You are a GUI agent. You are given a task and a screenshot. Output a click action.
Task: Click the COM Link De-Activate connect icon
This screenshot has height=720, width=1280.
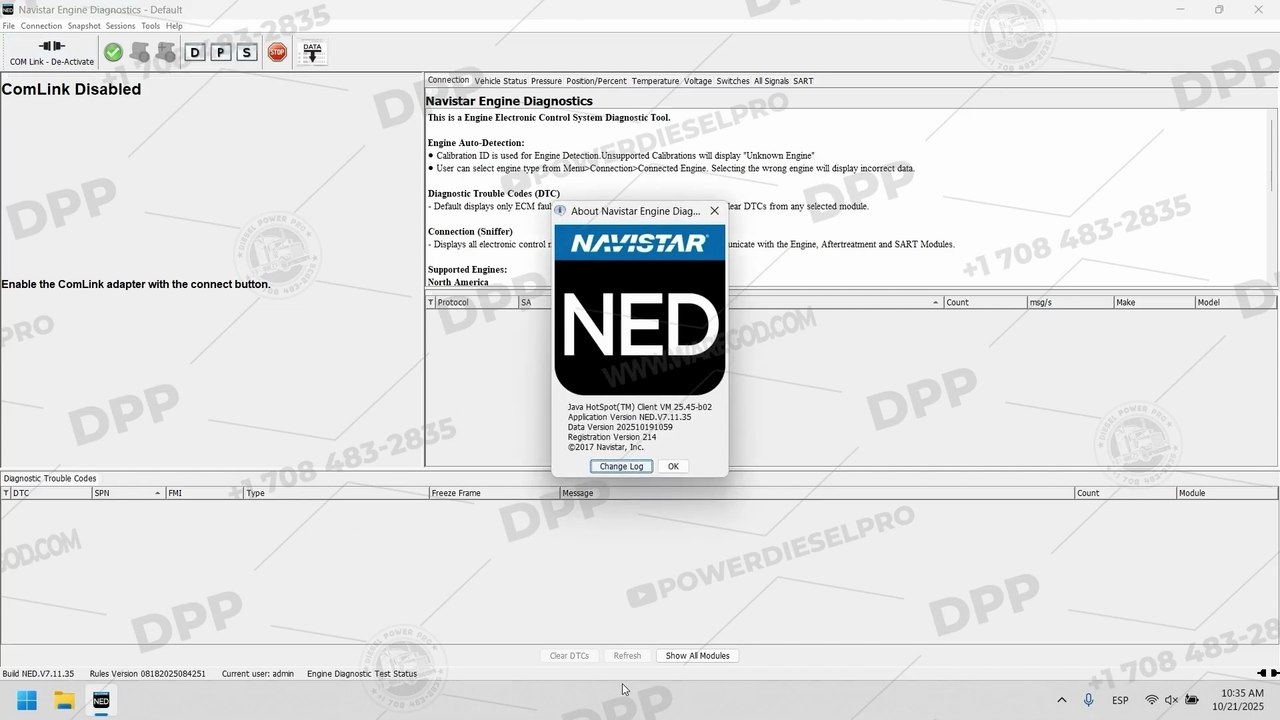coord(52,46)
